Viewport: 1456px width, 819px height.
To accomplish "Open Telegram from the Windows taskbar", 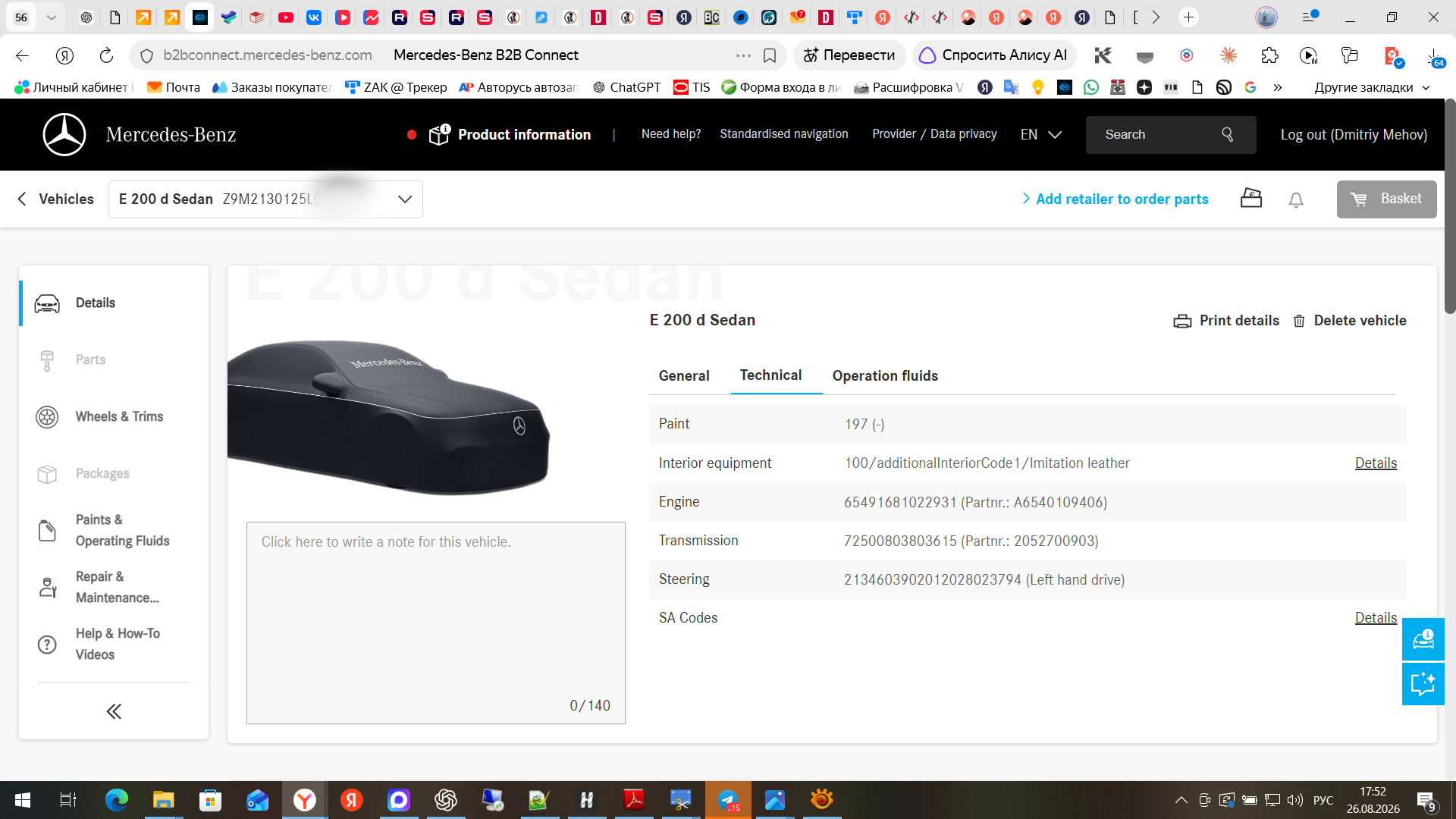I will (728, 800).
